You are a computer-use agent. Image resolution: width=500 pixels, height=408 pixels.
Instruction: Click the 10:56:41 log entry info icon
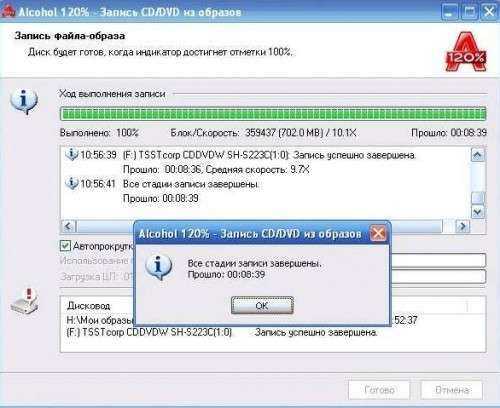click(71, 184)
